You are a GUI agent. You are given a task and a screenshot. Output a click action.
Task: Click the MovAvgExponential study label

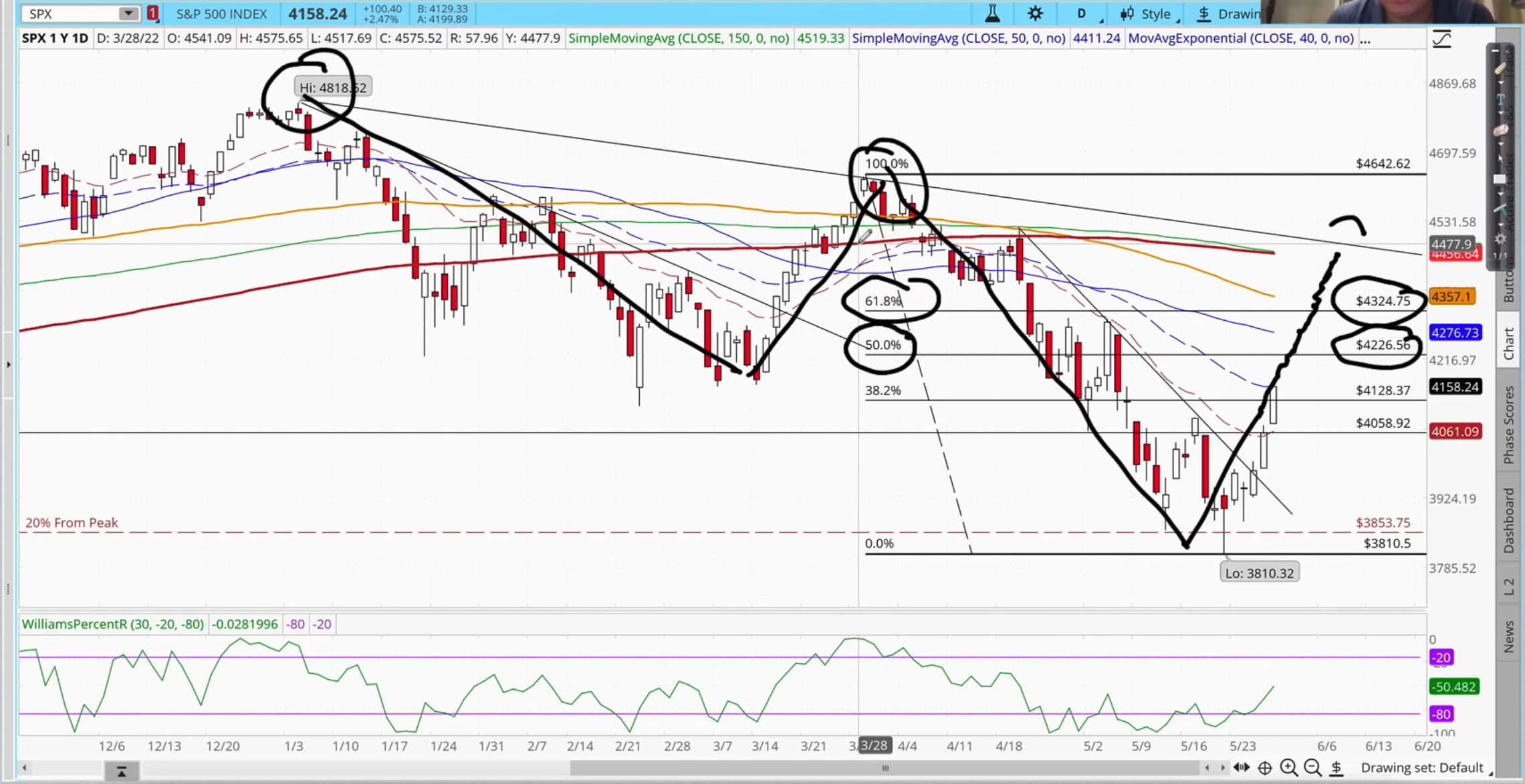tap(1240, 38)
